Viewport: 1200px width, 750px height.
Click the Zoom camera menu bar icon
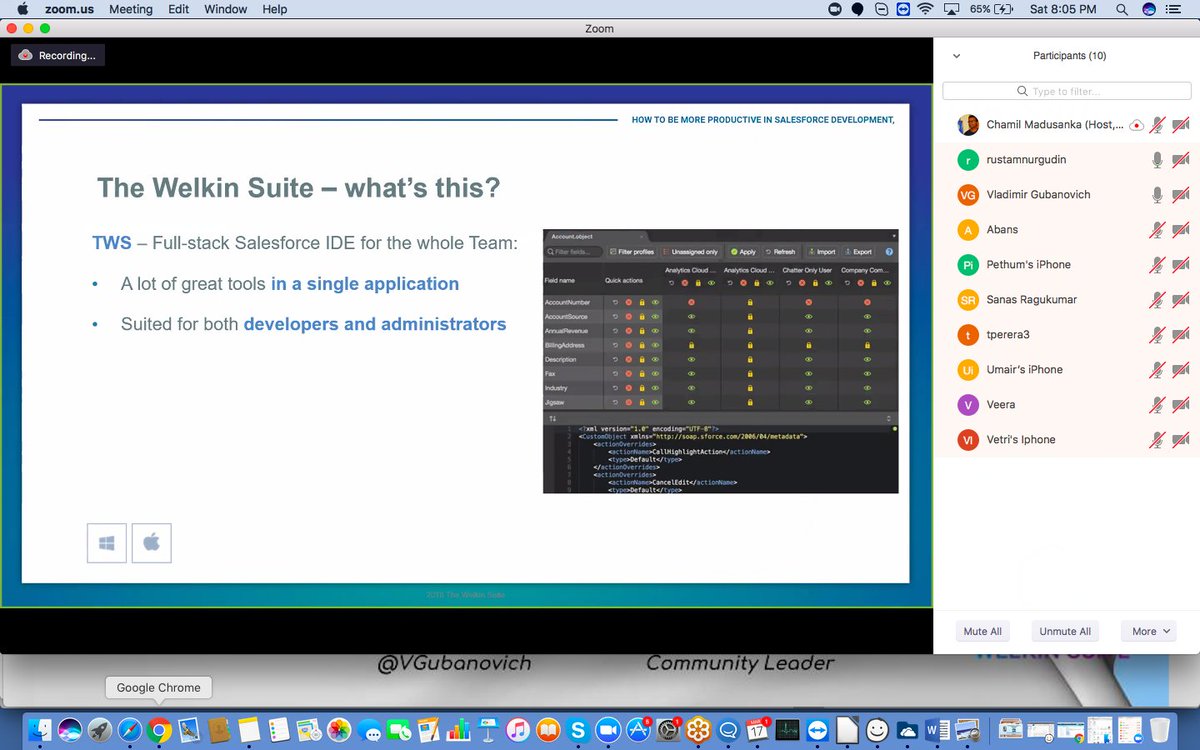point(835,9)
